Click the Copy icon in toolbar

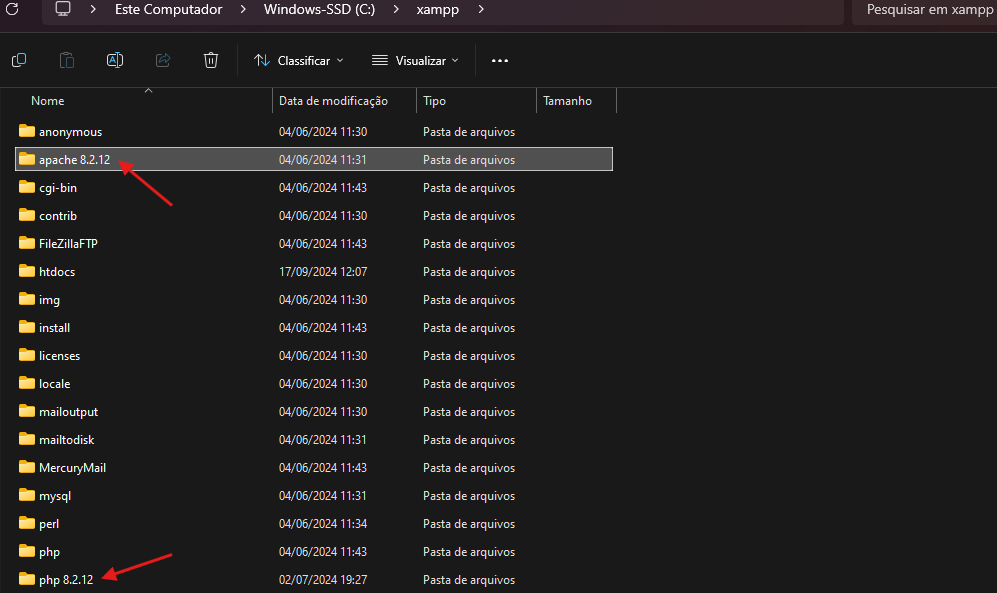pyautogui.click(x=19, y=60)
